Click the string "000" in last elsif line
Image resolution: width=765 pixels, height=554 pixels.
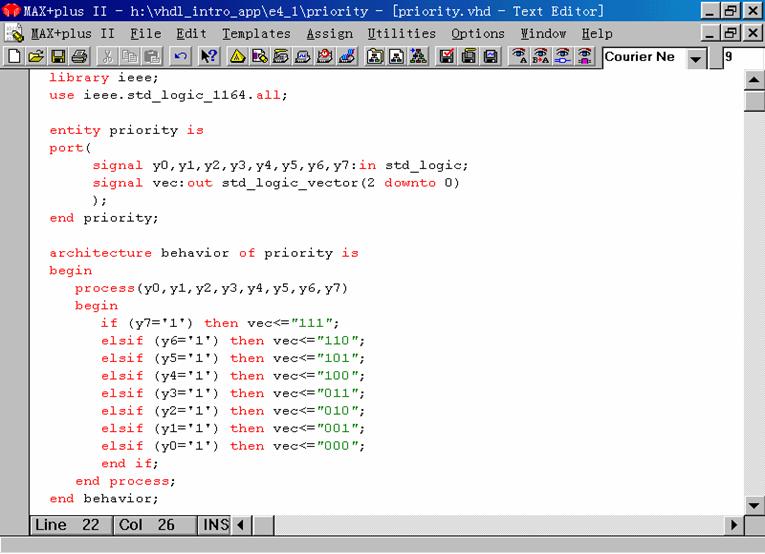[337, 446]
